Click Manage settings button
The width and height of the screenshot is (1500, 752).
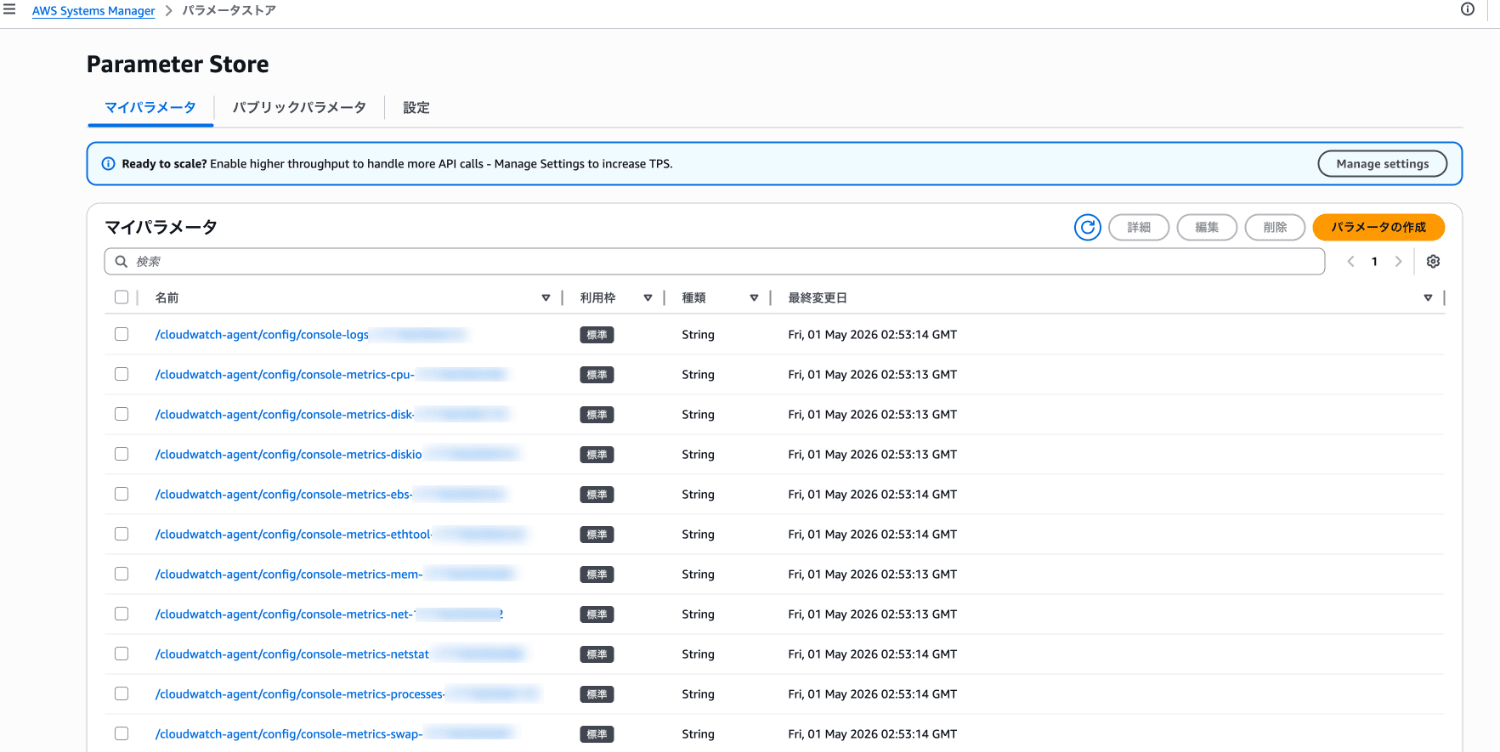coord(1382,164)
